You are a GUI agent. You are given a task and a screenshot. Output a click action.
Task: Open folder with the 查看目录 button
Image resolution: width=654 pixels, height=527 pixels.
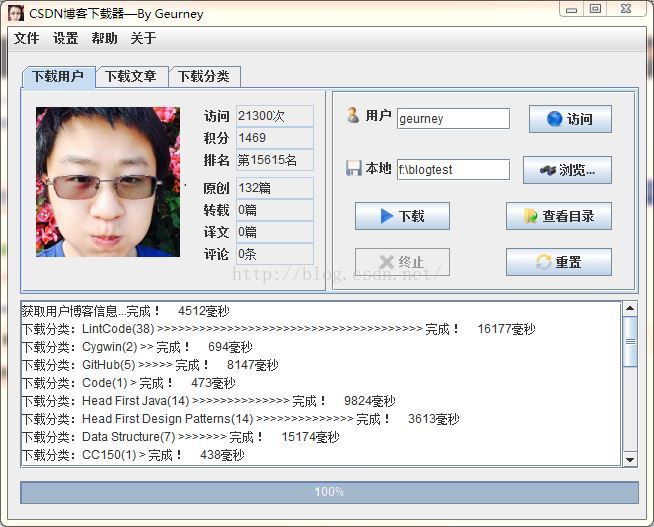(559, 216)
